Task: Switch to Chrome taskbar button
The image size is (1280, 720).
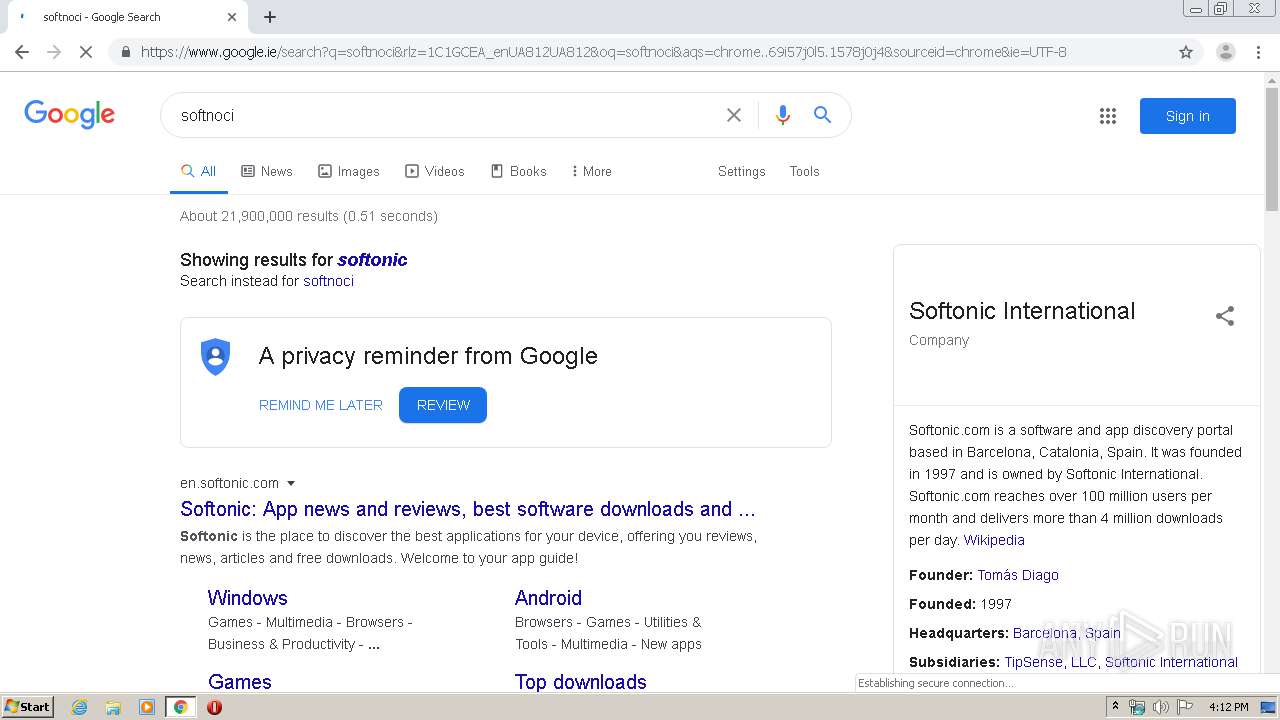Action: (x=180, y=707)
